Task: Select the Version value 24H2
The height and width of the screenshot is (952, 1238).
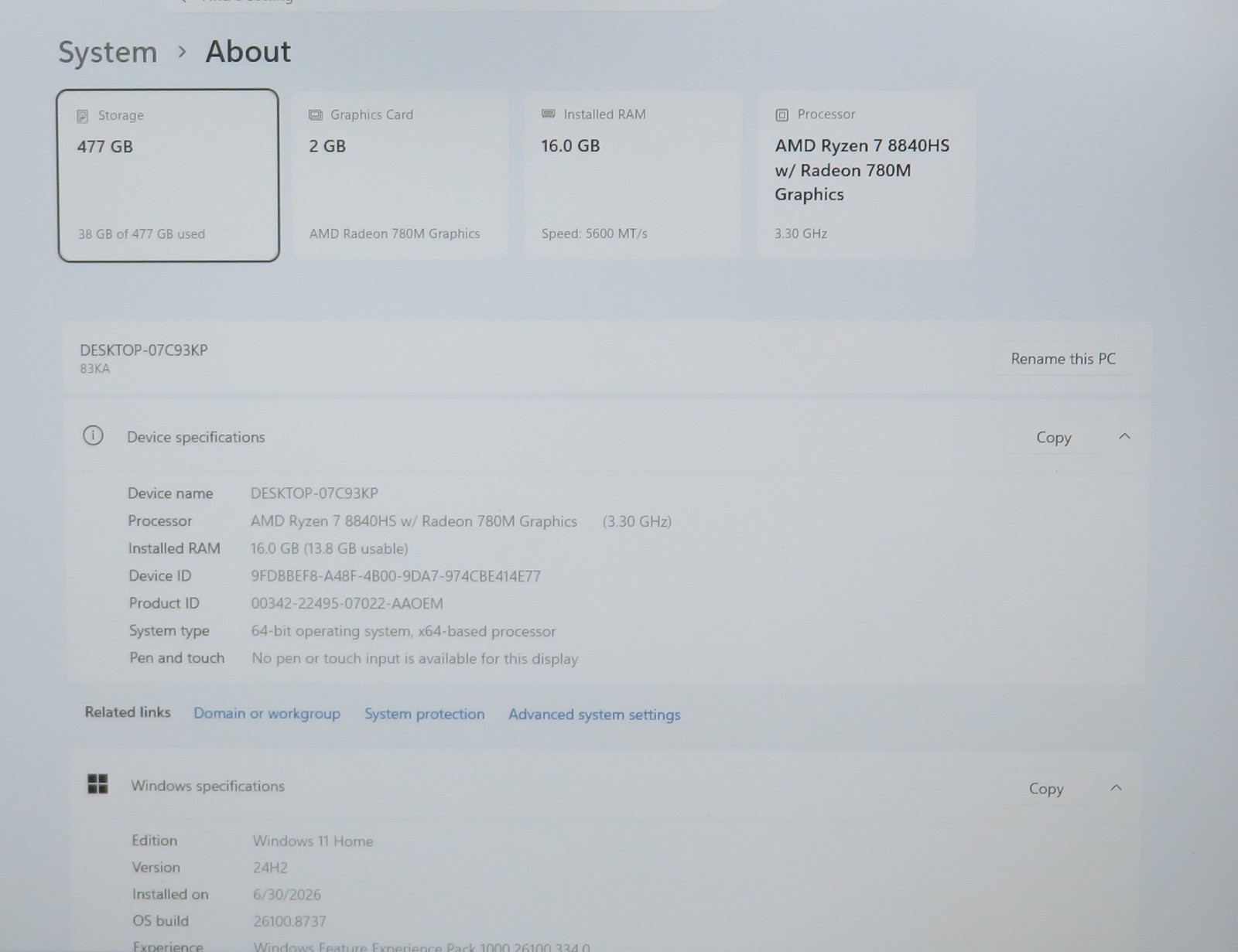Action: [x=270, y=868]
